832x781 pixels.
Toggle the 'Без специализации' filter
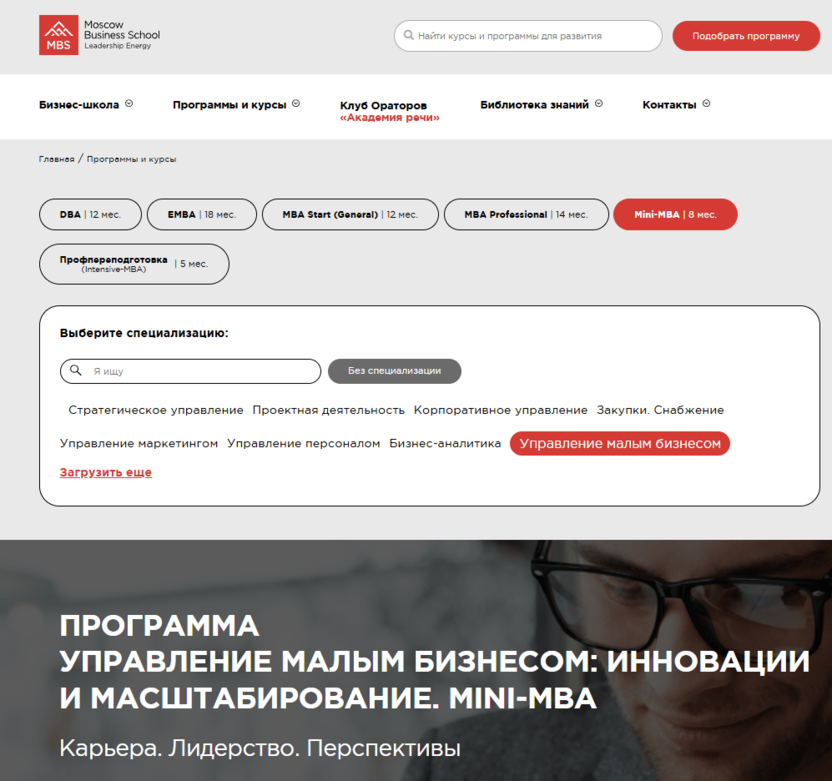(394, 371)
